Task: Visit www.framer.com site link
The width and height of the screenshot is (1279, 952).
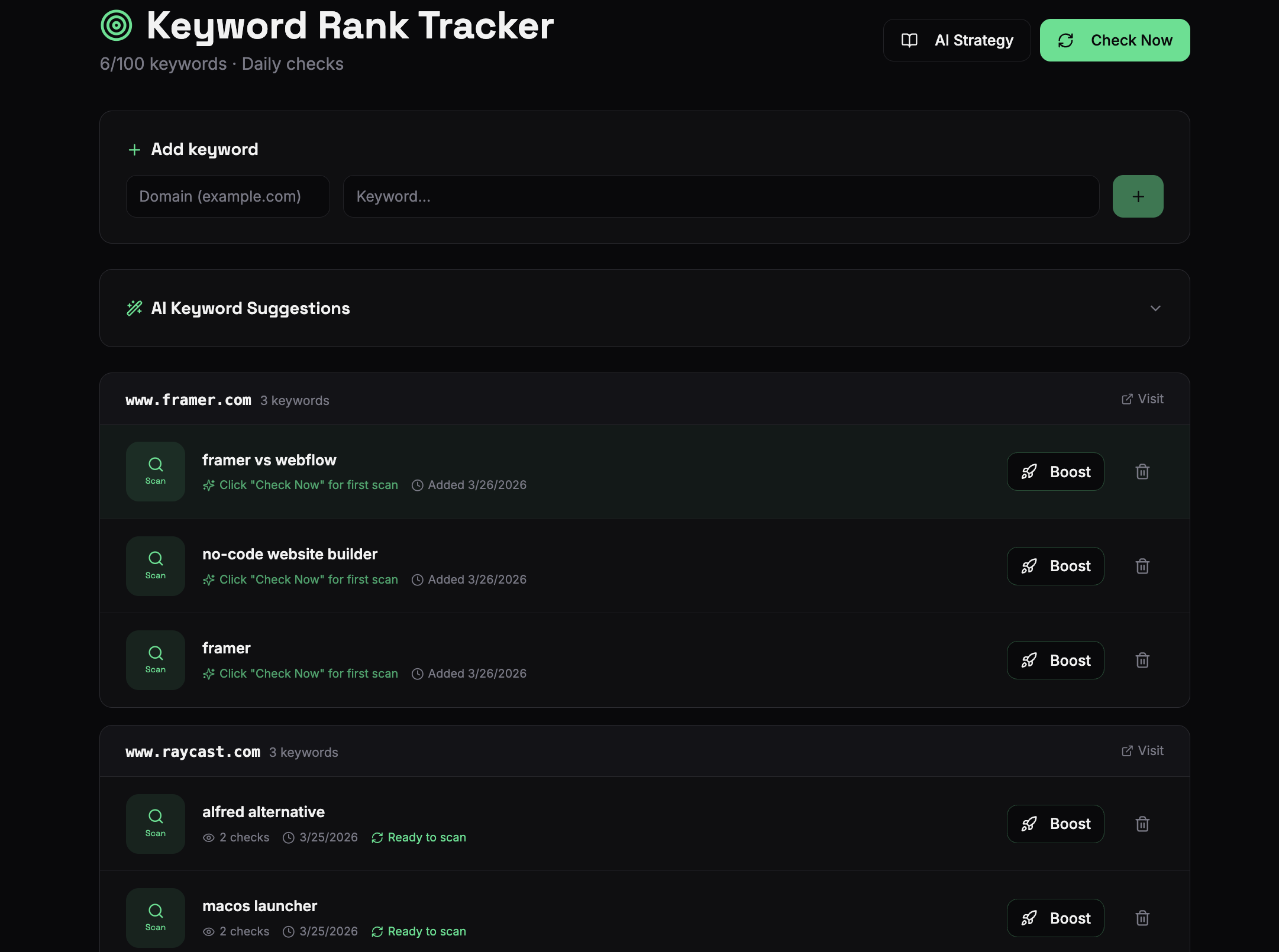Action: 1142,399
